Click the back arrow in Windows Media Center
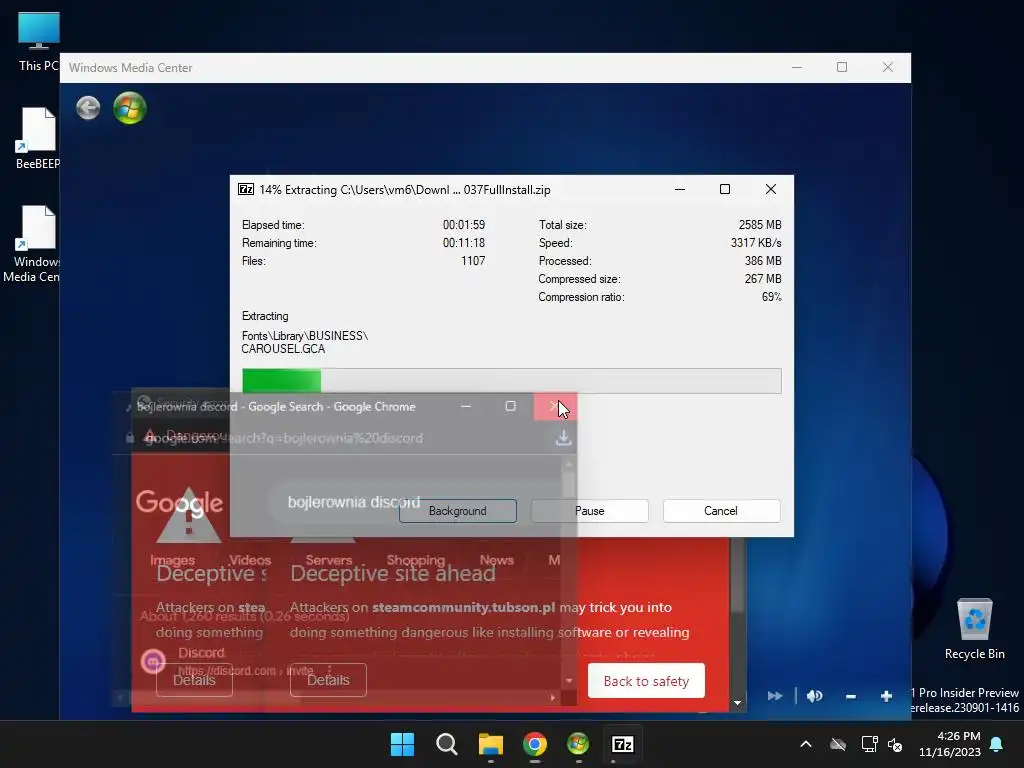This screenshot has width=1024, height=768. click(88, 108)
